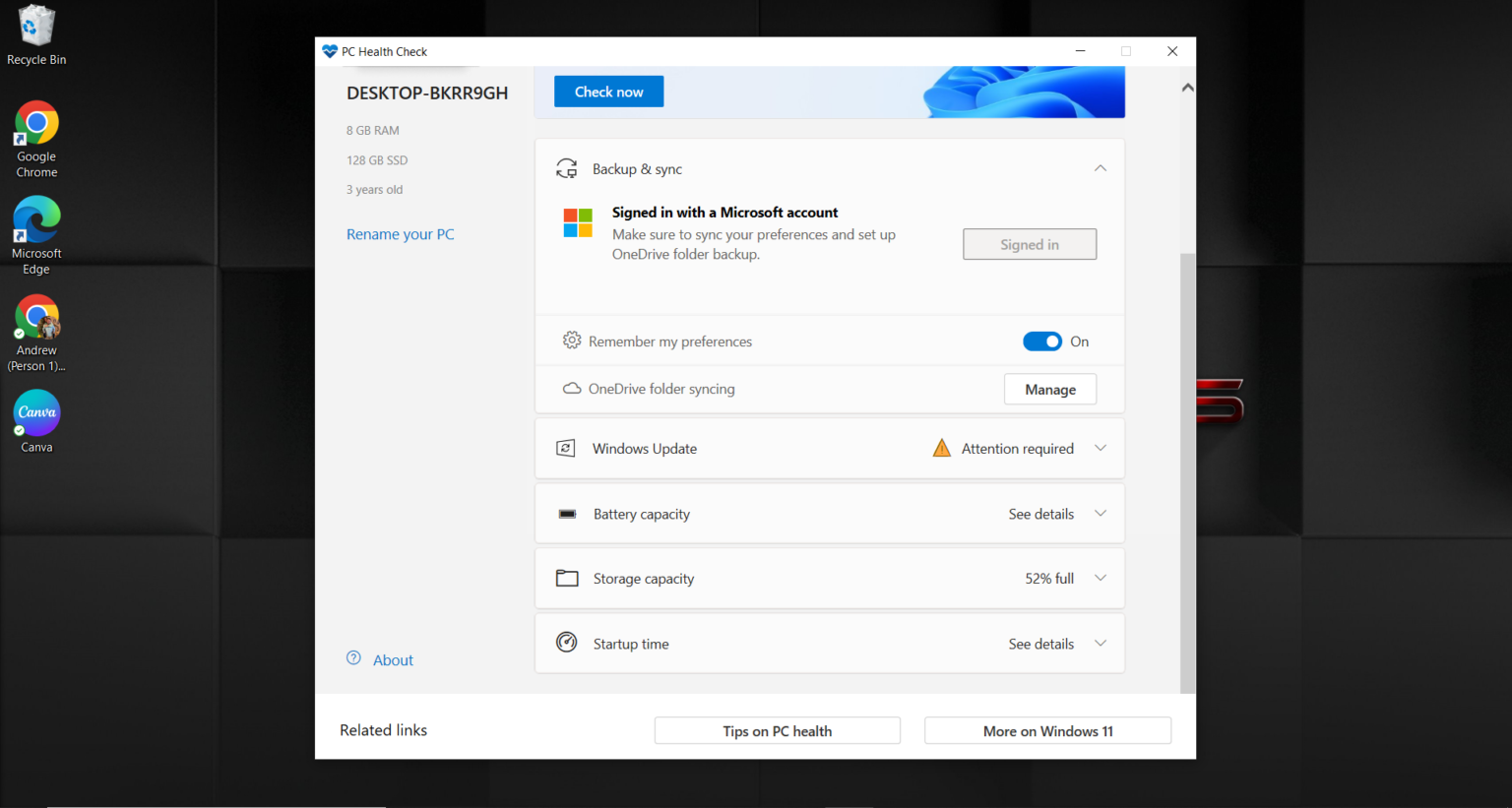The image size is (1512, 808).
Task: Click the orange warning triangle icon
Action: (942, 448)
